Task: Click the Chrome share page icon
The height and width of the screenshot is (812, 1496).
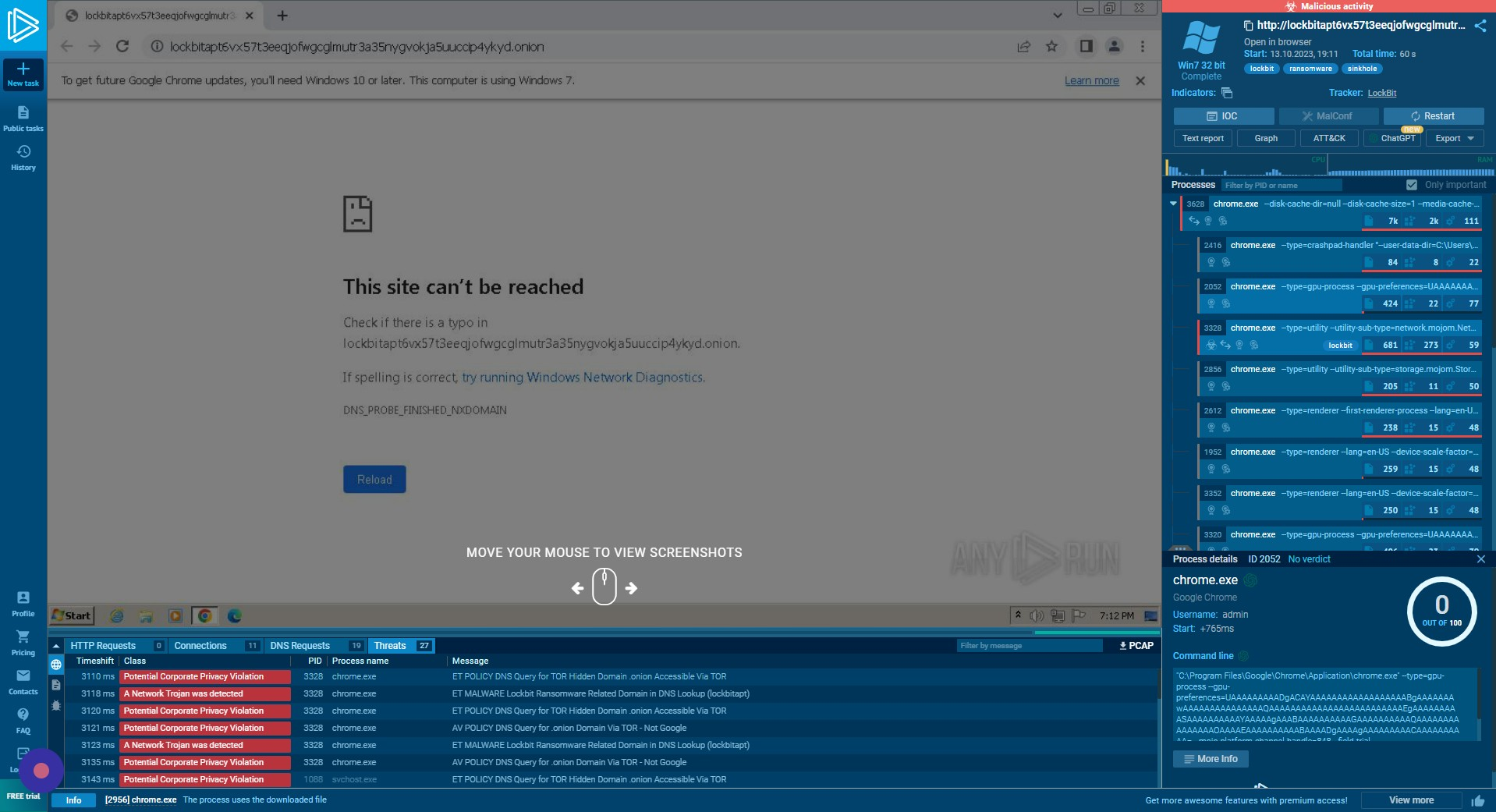Action: click(1023, 47)
